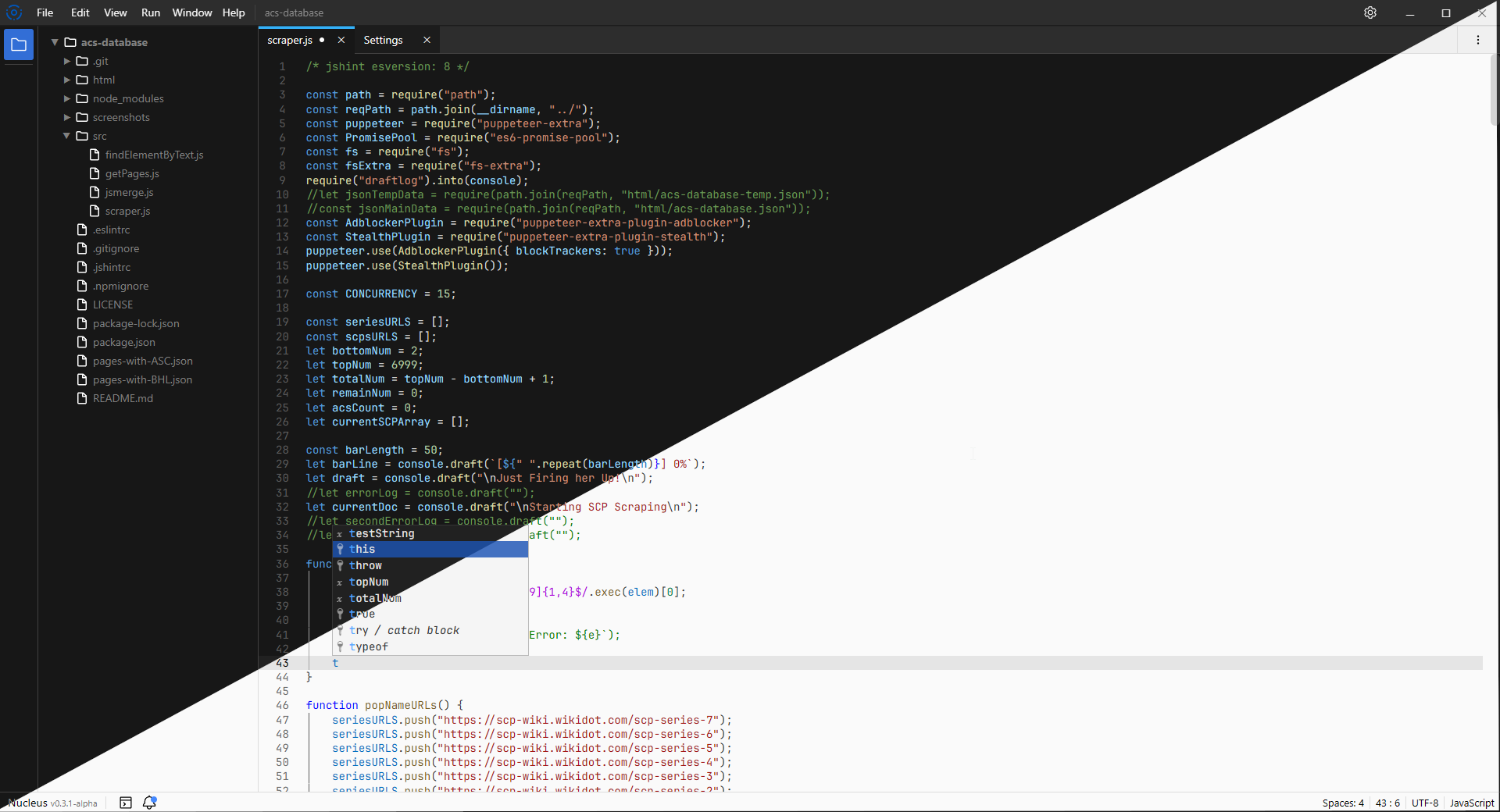Expand the screenshots folder
The image size is (1500, 812).
[x=67, y=117]
